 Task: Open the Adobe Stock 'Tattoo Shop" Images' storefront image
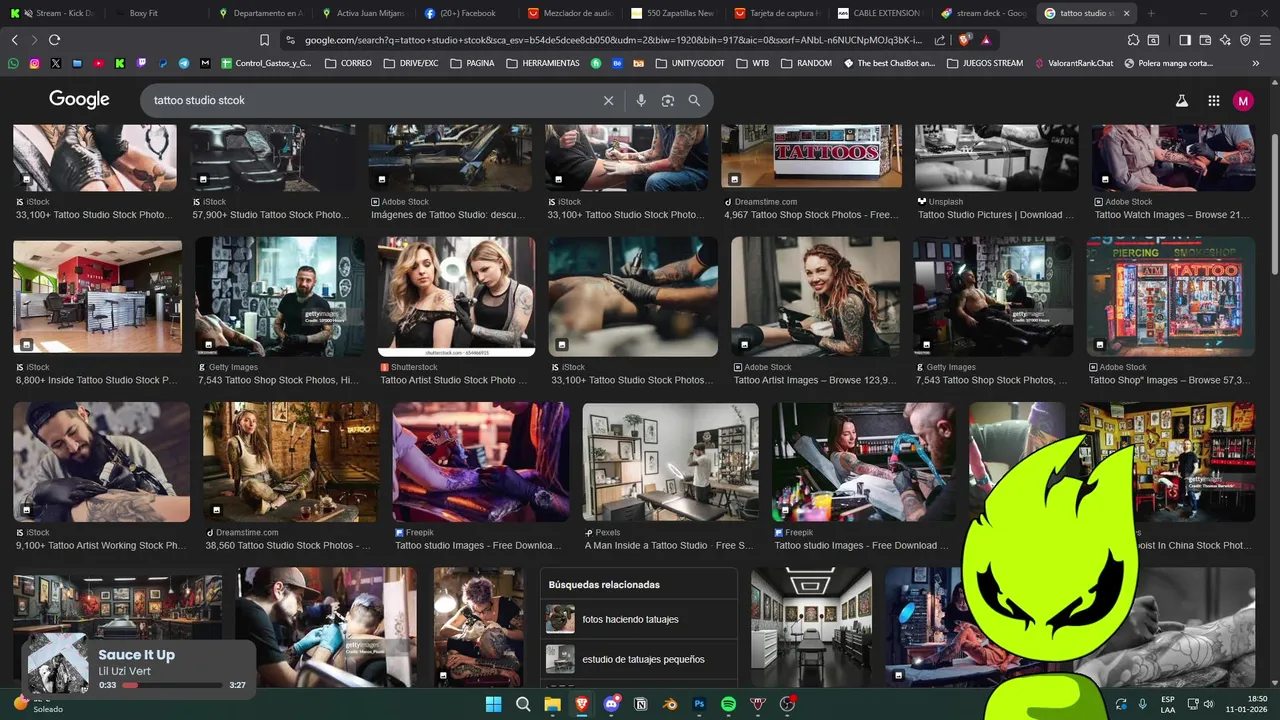pos(1171,296)
